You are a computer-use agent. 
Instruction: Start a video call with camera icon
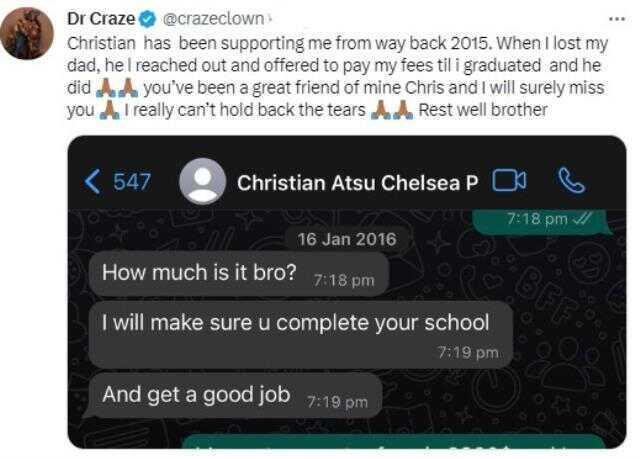pyautogui.click(x=509, y=181)
